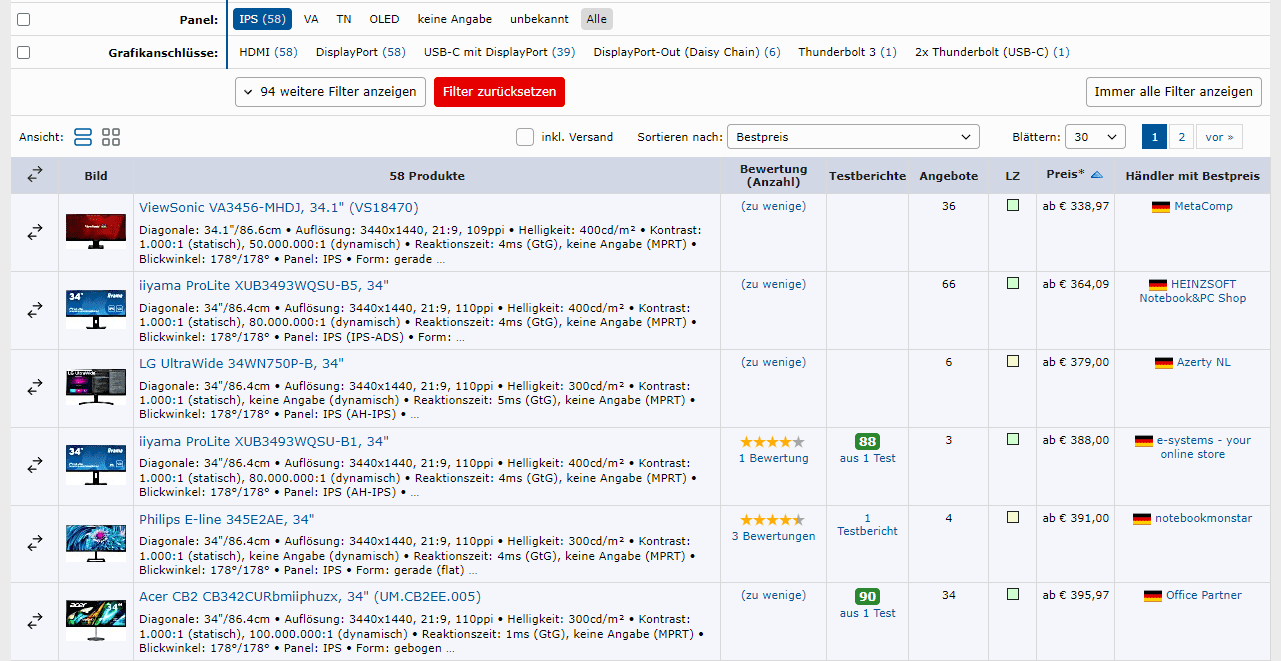The image size is (1281, 661).
Task: Toggle LZ box for Philips E-line 345E2AE
Action: (x=1013, y=517)
